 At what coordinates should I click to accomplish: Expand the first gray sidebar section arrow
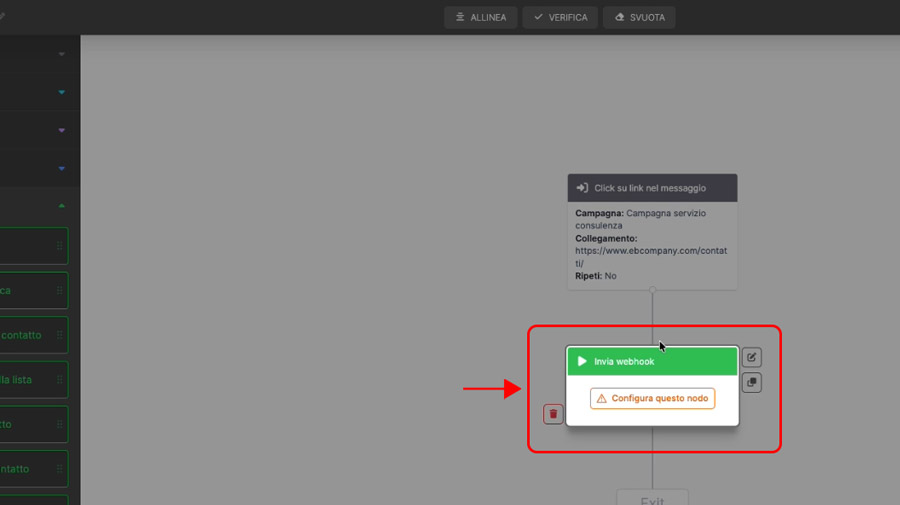coord(62,54)
